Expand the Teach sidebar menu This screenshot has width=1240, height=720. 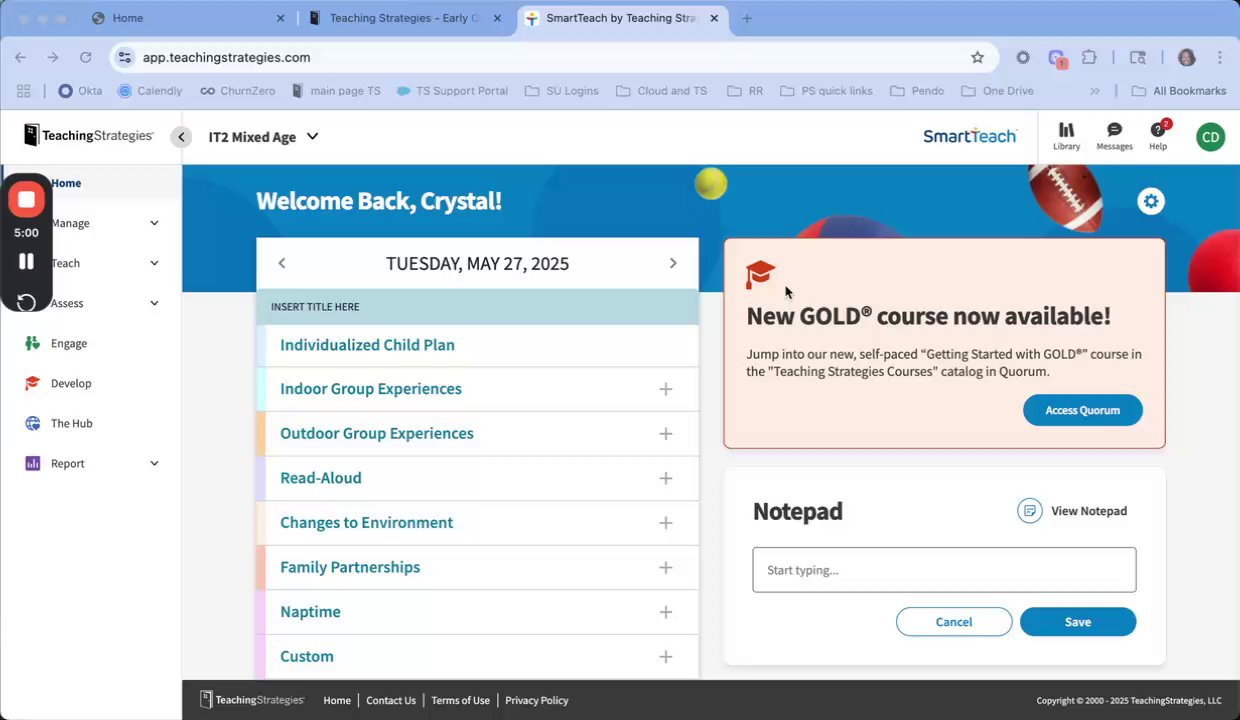tap(154, 263)
